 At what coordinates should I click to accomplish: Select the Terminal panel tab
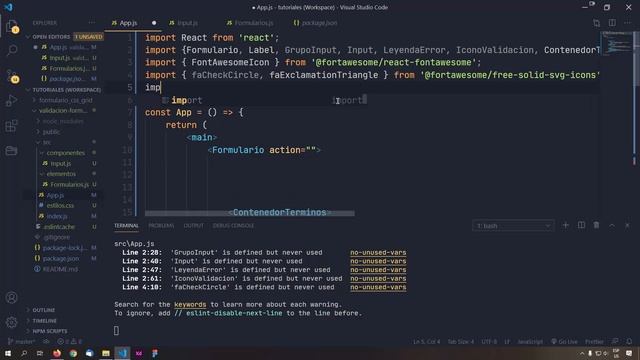point(126,225)
